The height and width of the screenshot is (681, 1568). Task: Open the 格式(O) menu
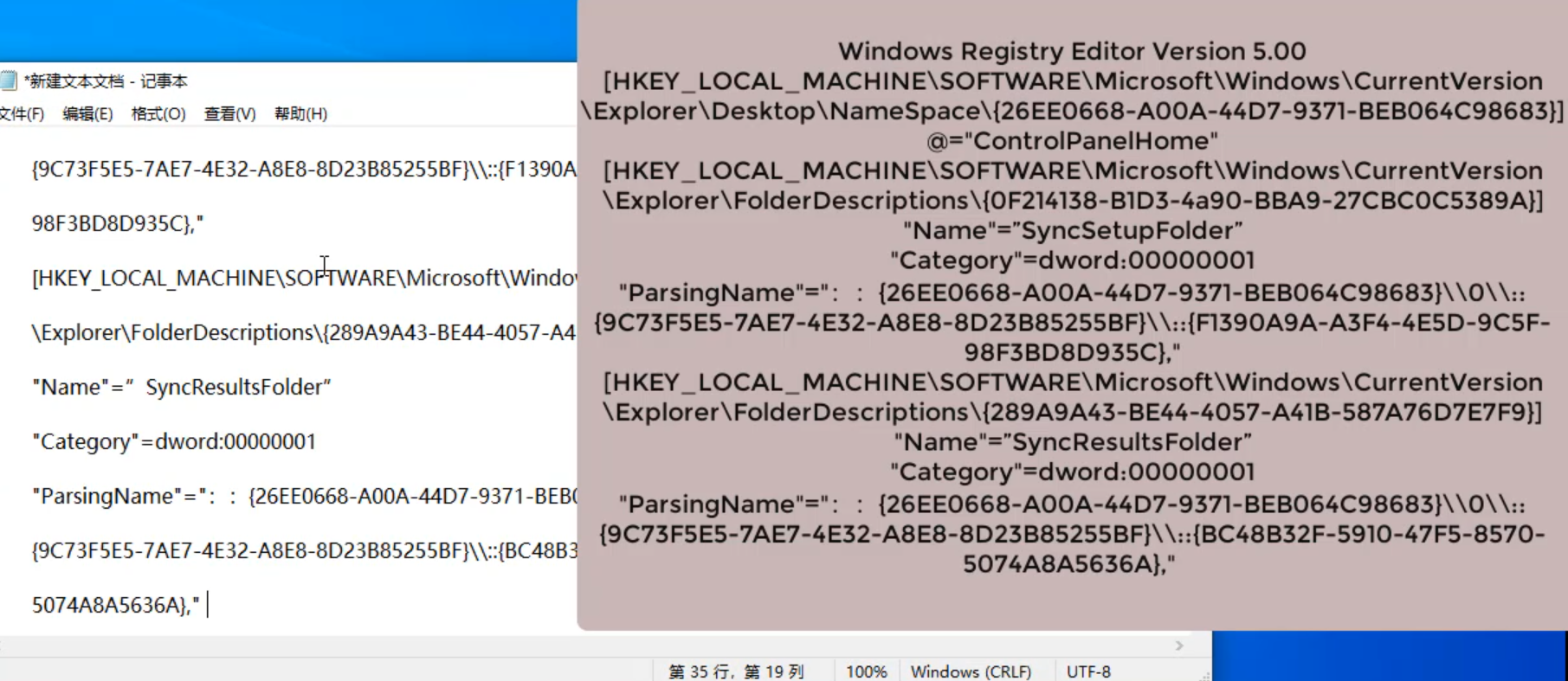[158, 114]
